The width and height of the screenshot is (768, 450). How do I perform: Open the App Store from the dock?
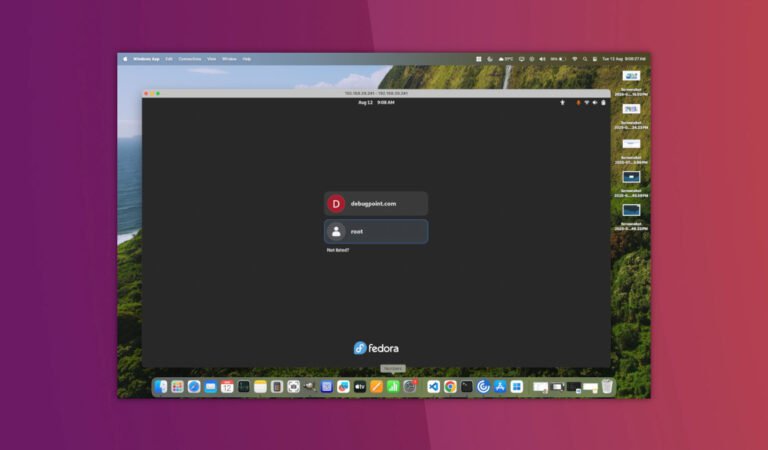[500, 386]
